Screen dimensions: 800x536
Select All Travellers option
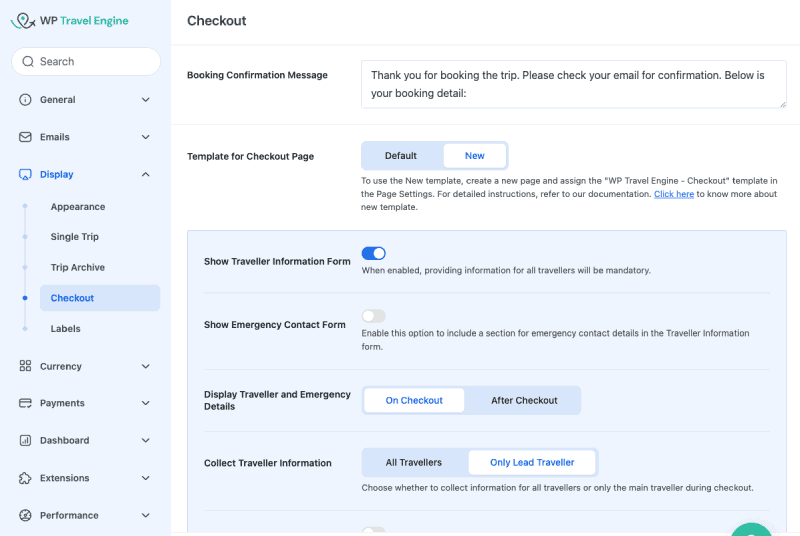point(414,463)
